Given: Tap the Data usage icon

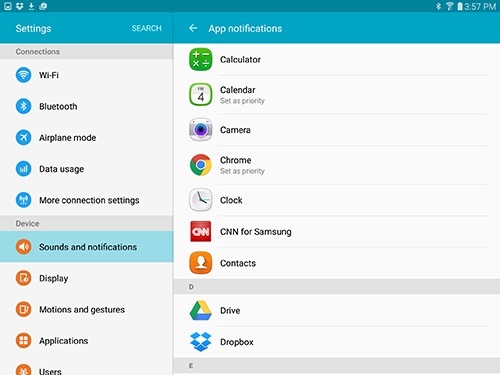Looking at the screenshot, I should coord(23,169).
